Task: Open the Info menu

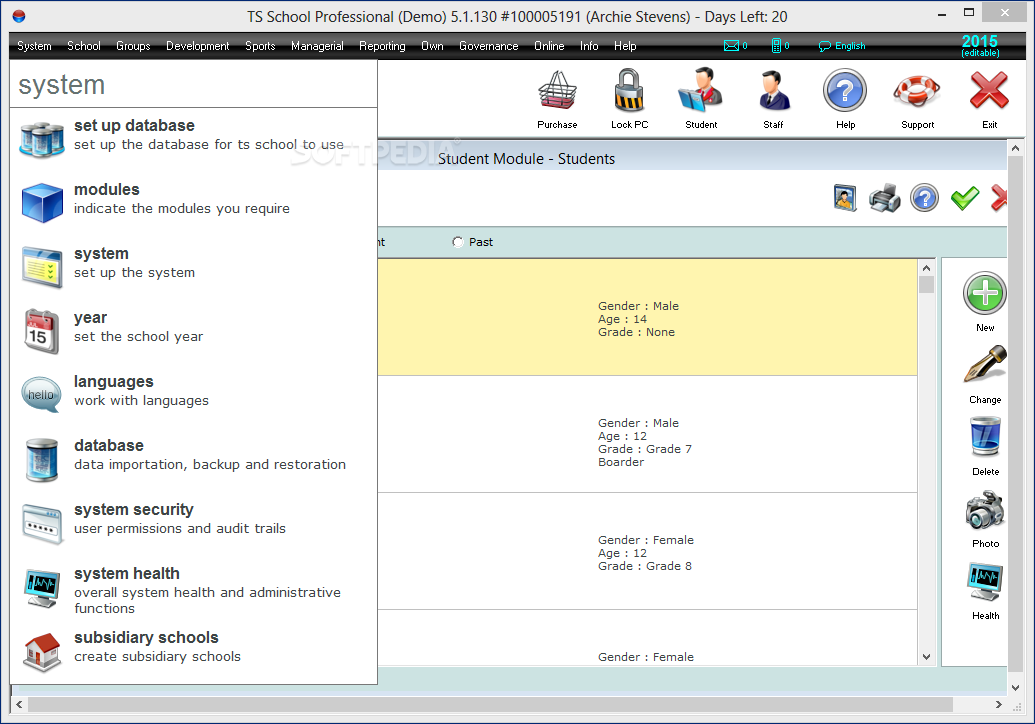Action: (x=589, y=46)
